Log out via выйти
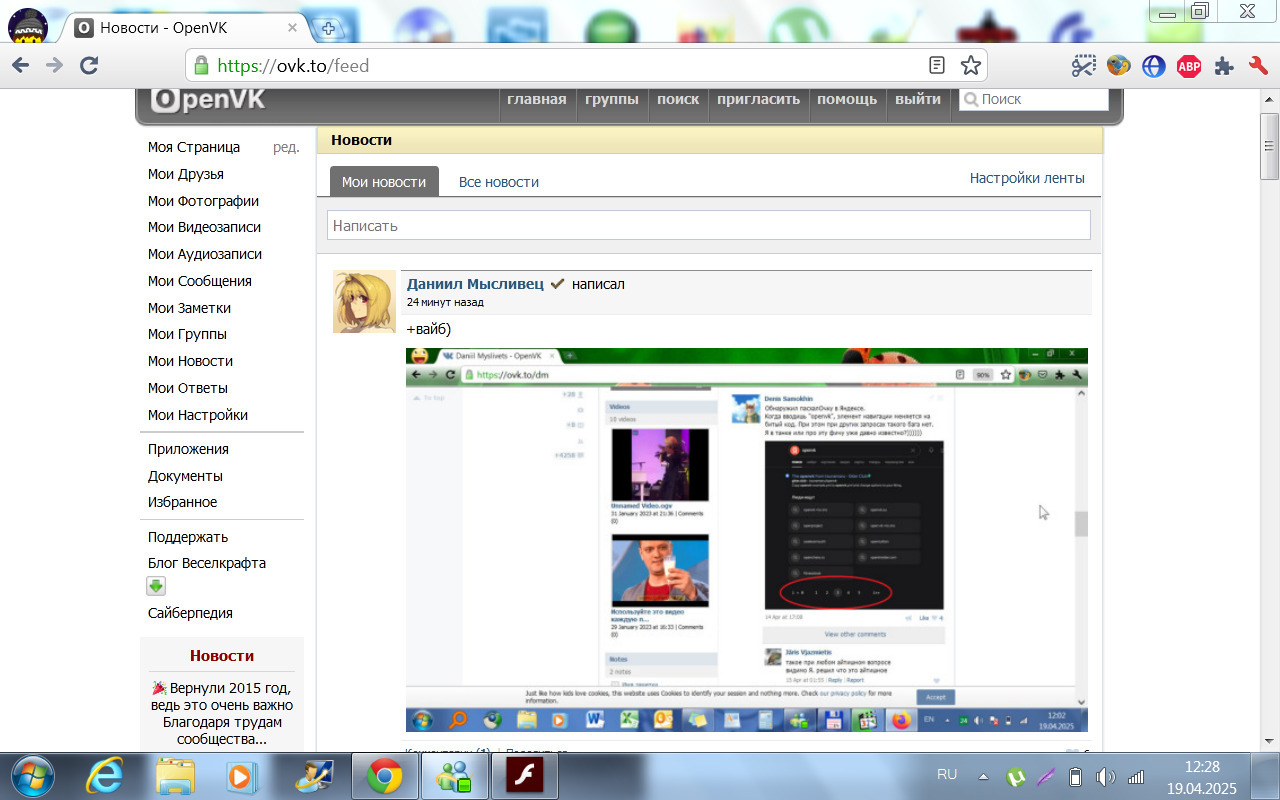Screen dimensions: 1280x800 [x=918, y=99]
